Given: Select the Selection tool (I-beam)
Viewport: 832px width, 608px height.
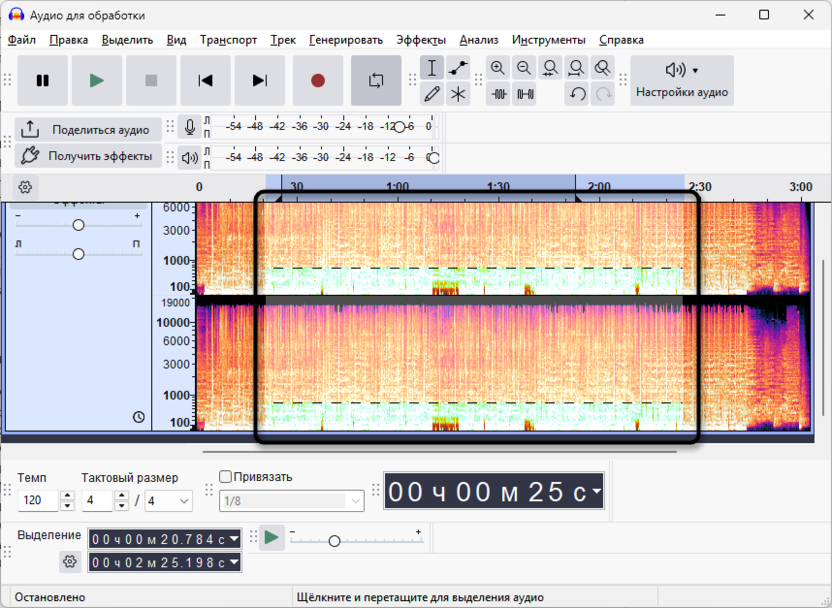Looking at the screenshot, I should point(432,68).
